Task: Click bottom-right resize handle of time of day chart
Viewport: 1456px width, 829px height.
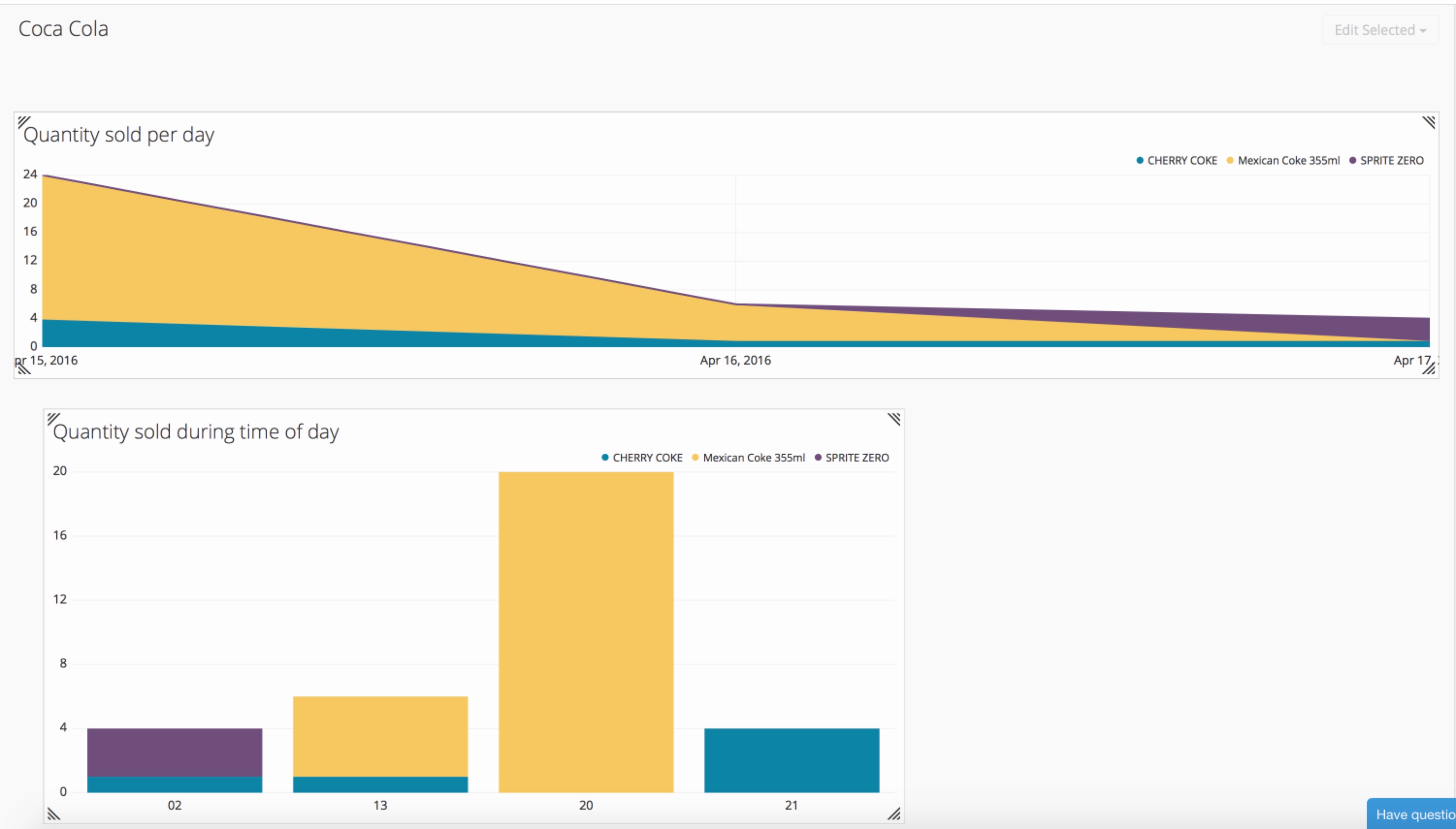Action: point(894,813)
